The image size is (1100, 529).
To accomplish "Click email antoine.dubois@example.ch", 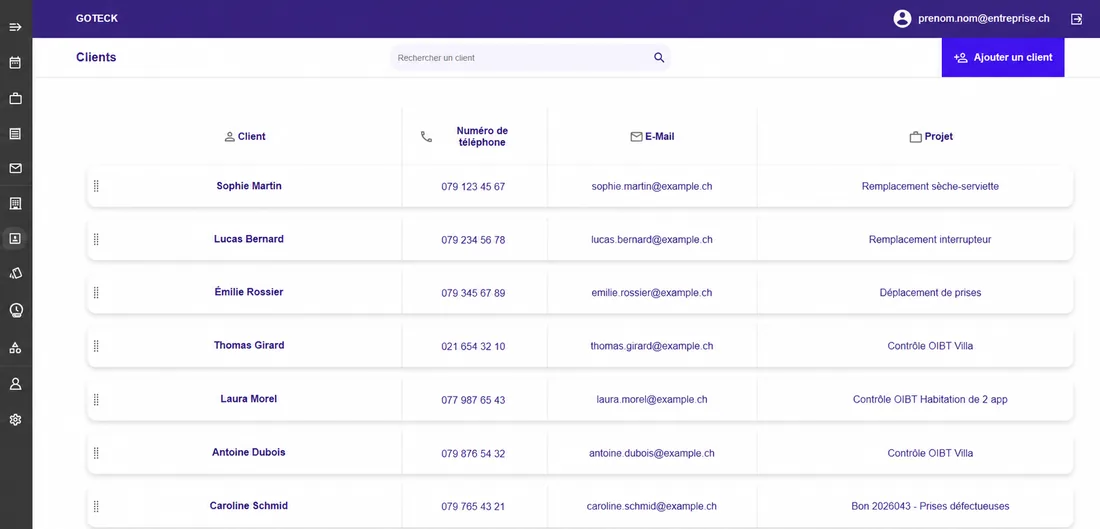I will 652,453.
